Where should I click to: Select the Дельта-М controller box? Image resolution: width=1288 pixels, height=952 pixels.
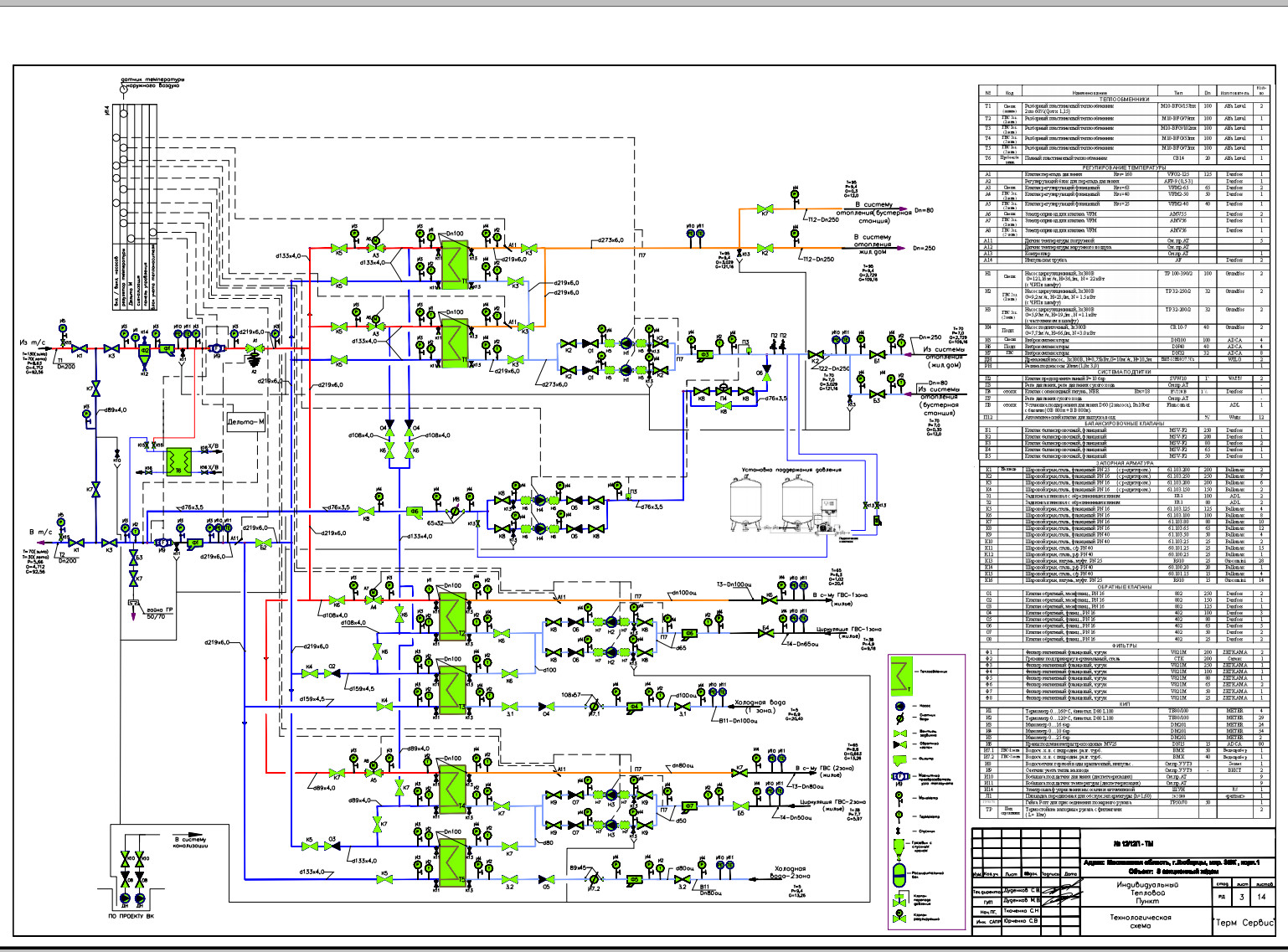click(x=246, y=422)
